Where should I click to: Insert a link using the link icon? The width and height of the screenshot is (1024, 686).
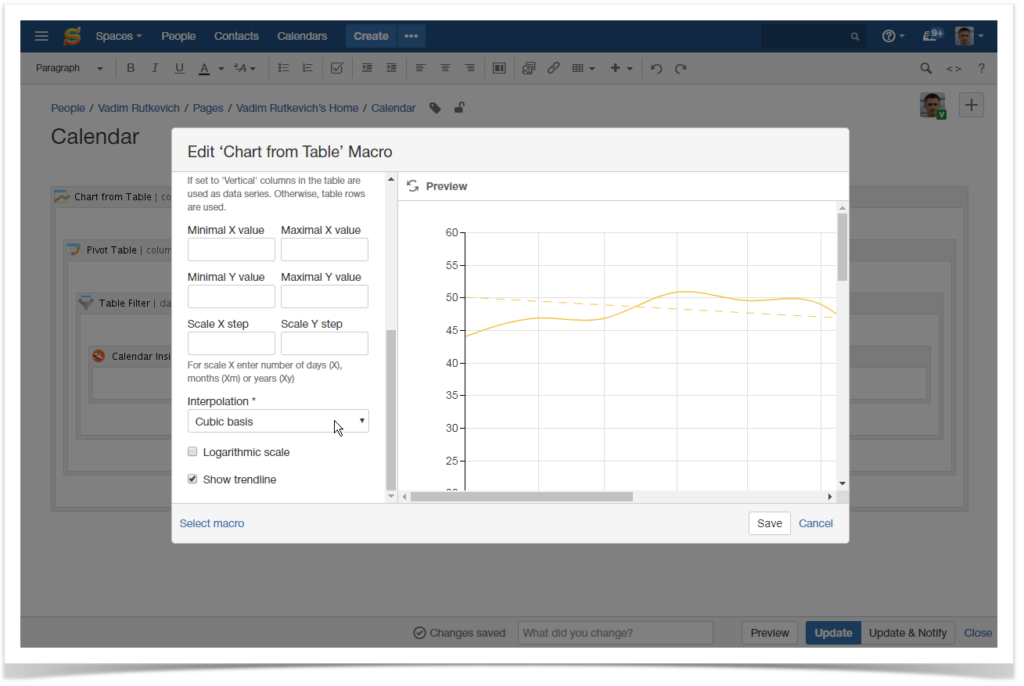coord(553,68)
